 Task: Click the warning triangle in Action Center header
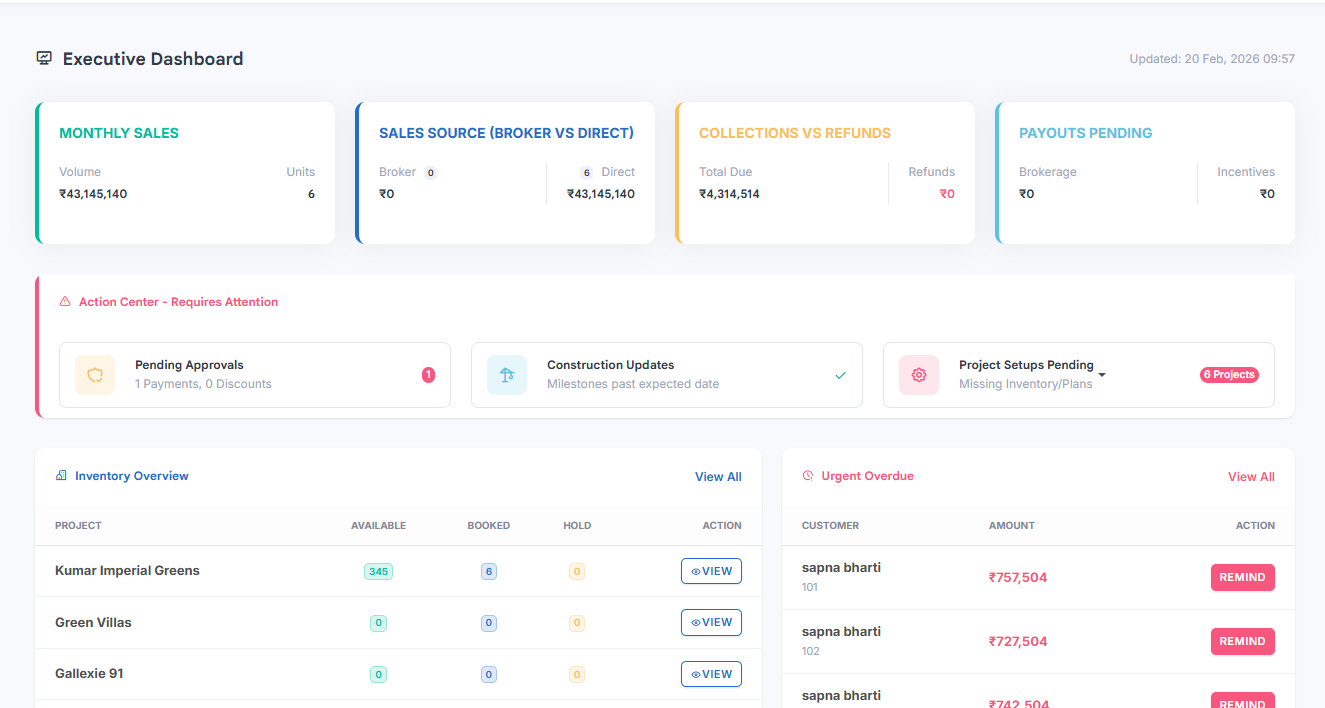(65, 301)
